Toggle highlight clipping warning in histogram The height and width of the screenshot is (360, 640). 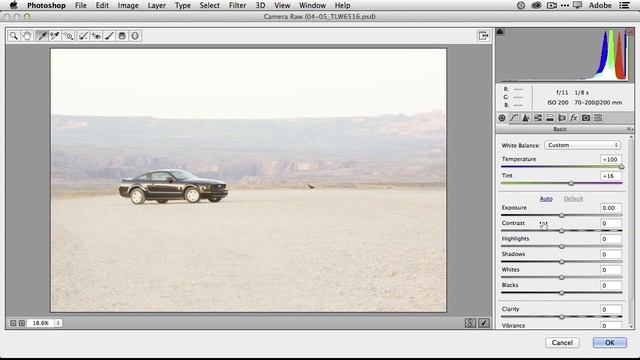(631, 31)
